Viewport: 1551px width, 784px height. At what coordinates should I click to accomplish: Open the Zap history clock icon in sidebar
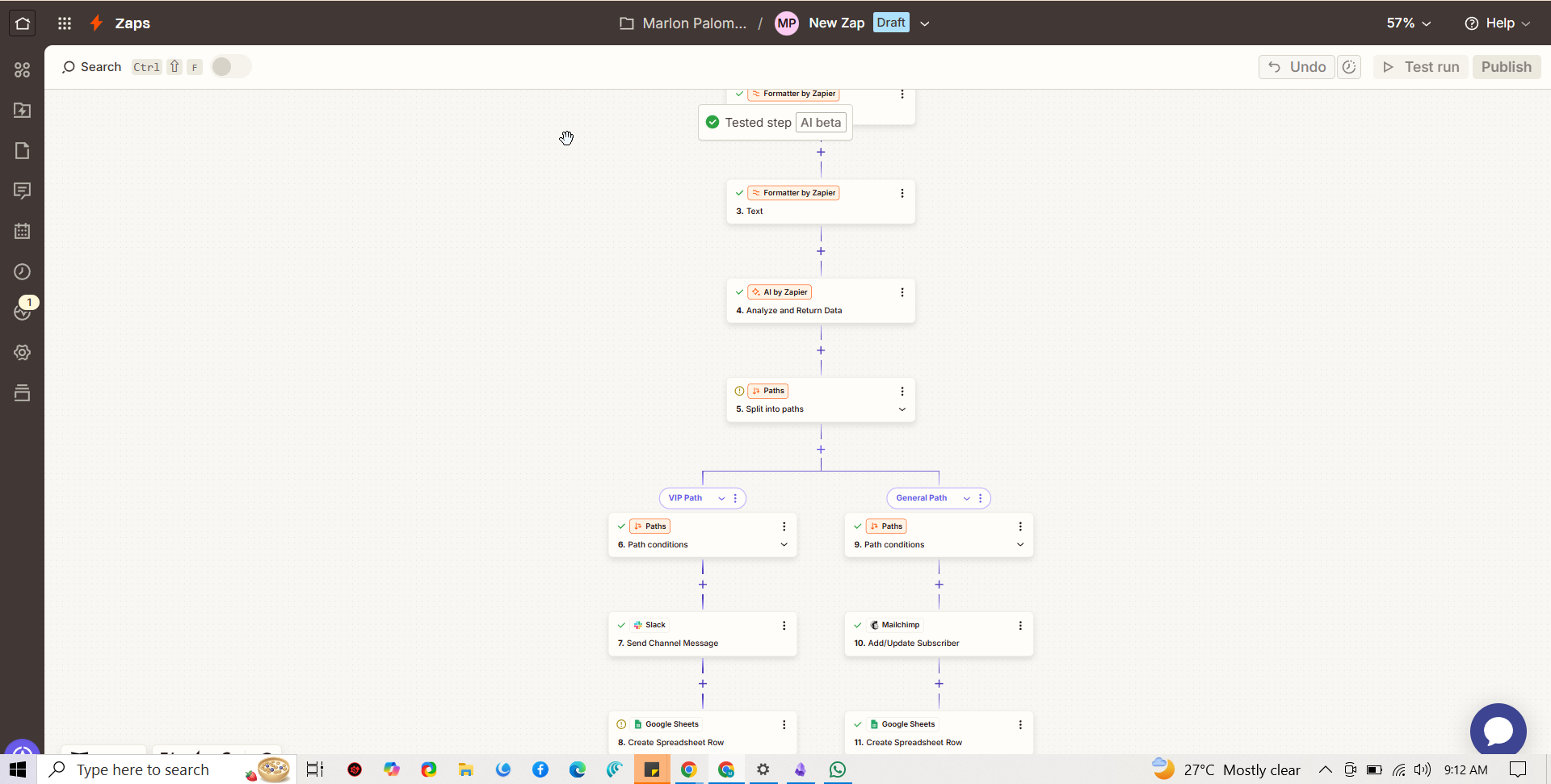pyautogui.click(x=22, y=272)
